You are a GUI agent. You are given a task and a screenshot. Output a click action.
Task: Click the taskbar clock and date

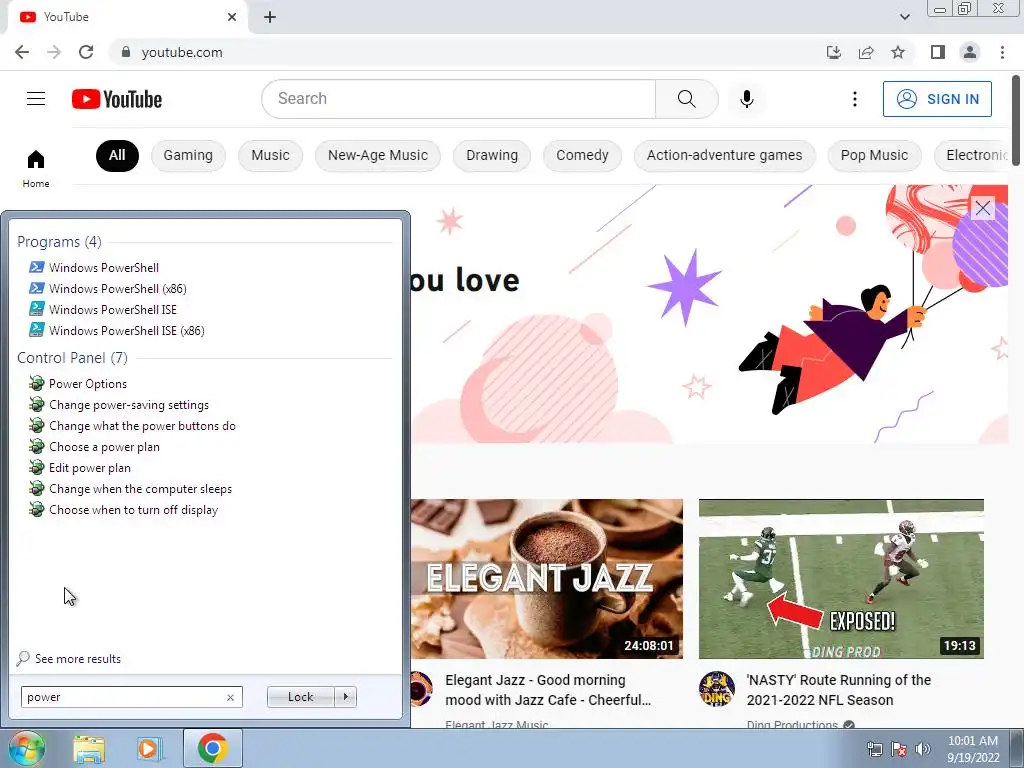coord(973,749)
